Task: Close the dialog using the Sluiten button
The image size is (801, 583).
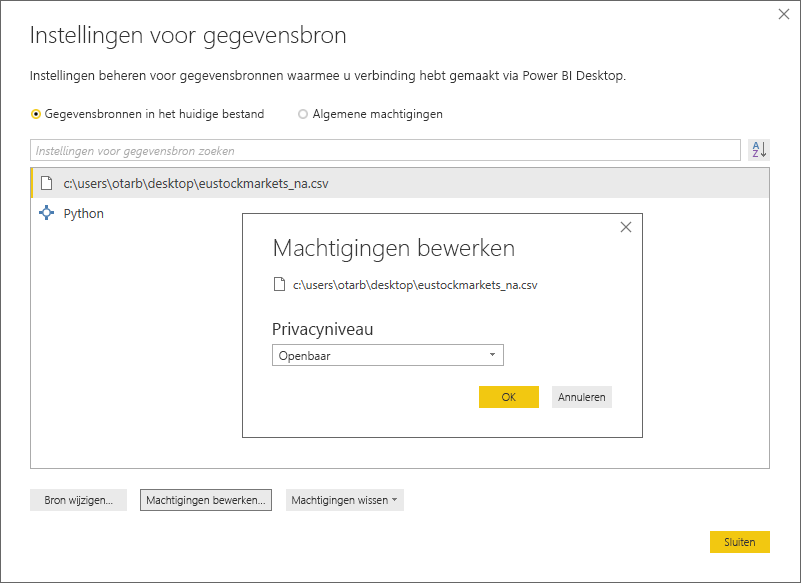Action: tap(739, 541)
